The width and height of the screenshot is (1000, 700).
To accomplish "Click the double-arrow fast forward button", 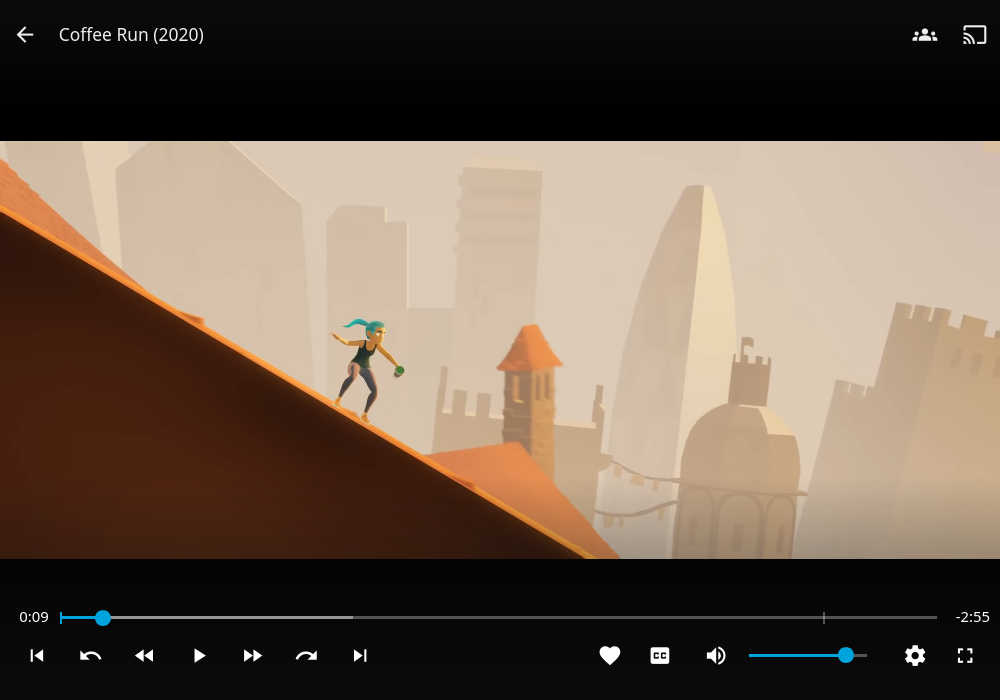I will point(253,655).
